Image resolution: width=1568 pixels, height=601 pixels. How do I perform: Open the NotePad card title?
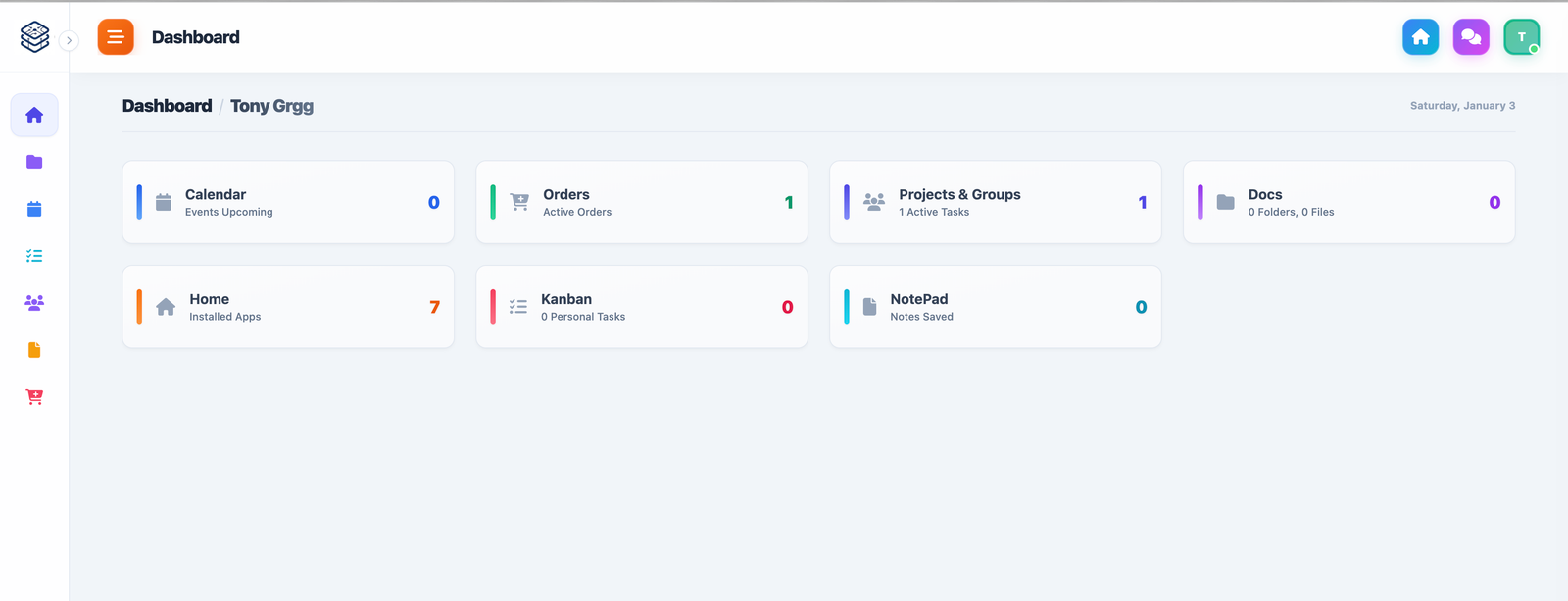[919, 299]
